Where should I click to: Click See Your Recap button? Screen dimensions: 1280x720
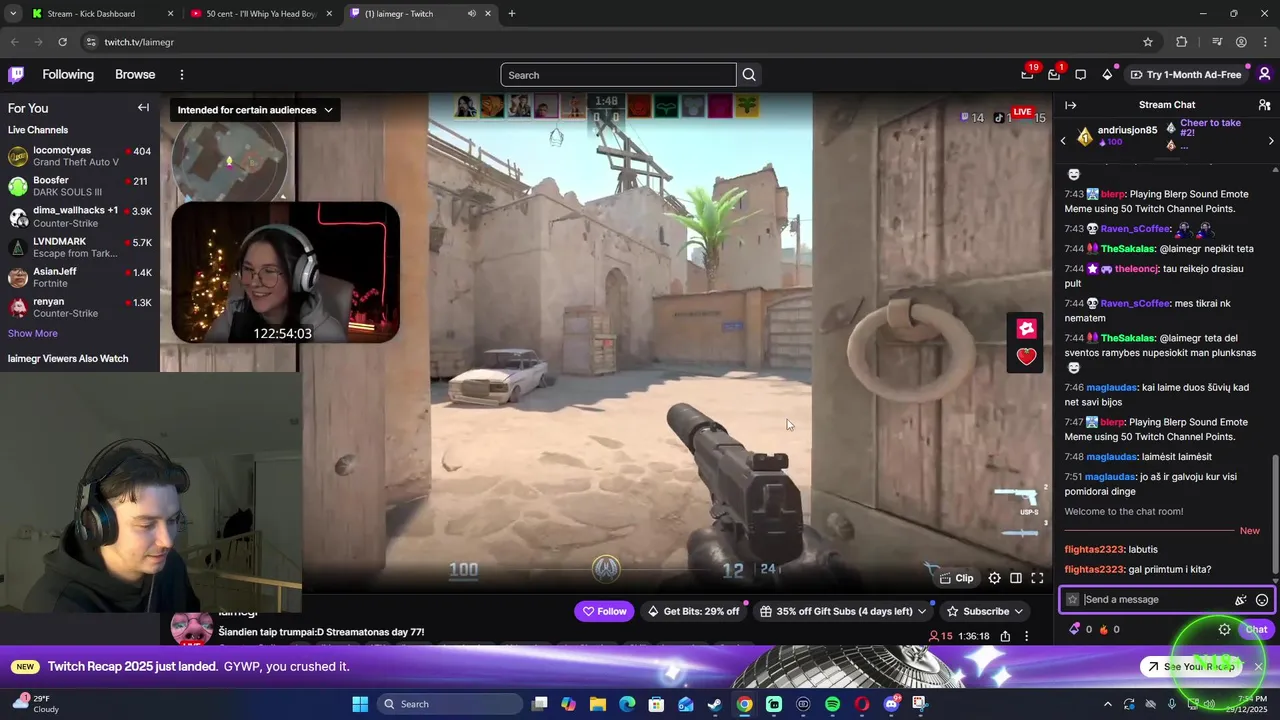pos(1190,667)
